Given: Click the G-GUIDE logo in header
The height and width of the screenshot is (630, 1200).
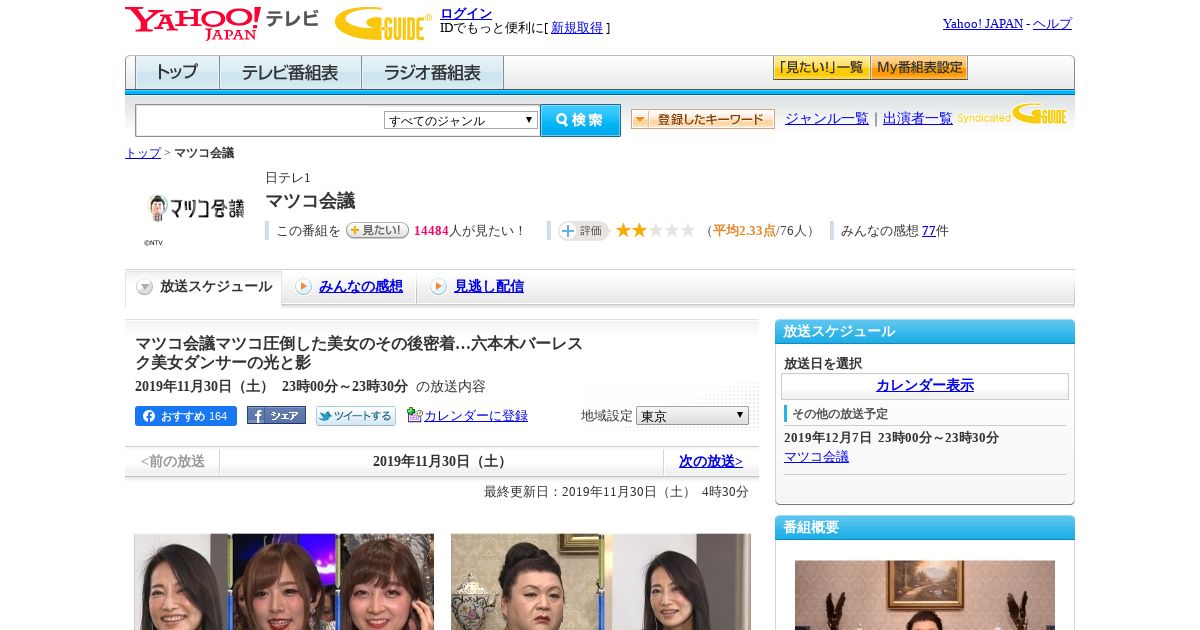Looking at the screenshot, I should (383, 23).
